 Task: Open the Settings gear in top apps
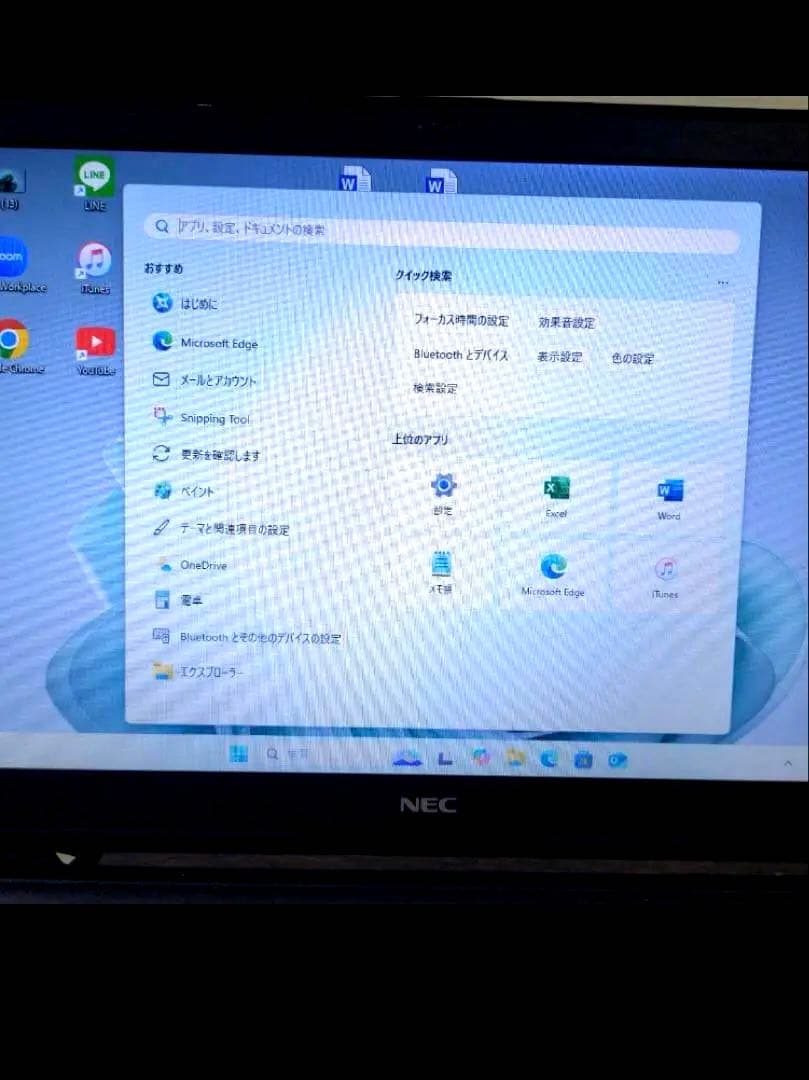point(444,490)
